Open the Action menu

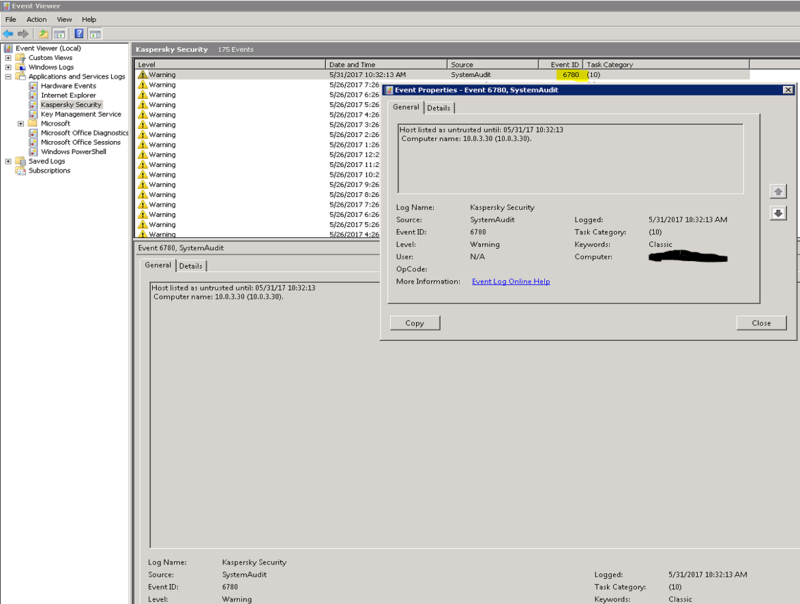[x=37, y=17]
